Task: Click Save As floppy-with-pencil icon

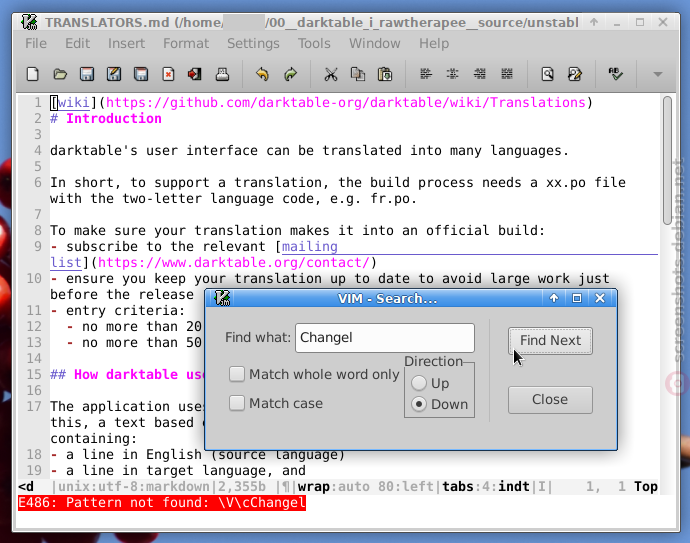Action: point(114,74)
